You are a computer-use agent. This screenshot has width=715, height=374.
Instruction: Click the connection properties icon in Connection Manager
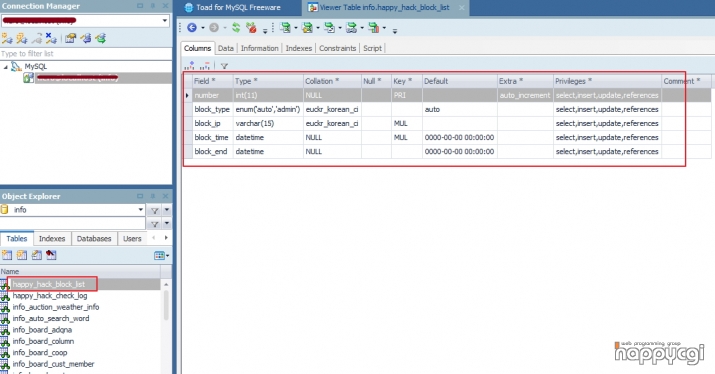tap(70, 39)
